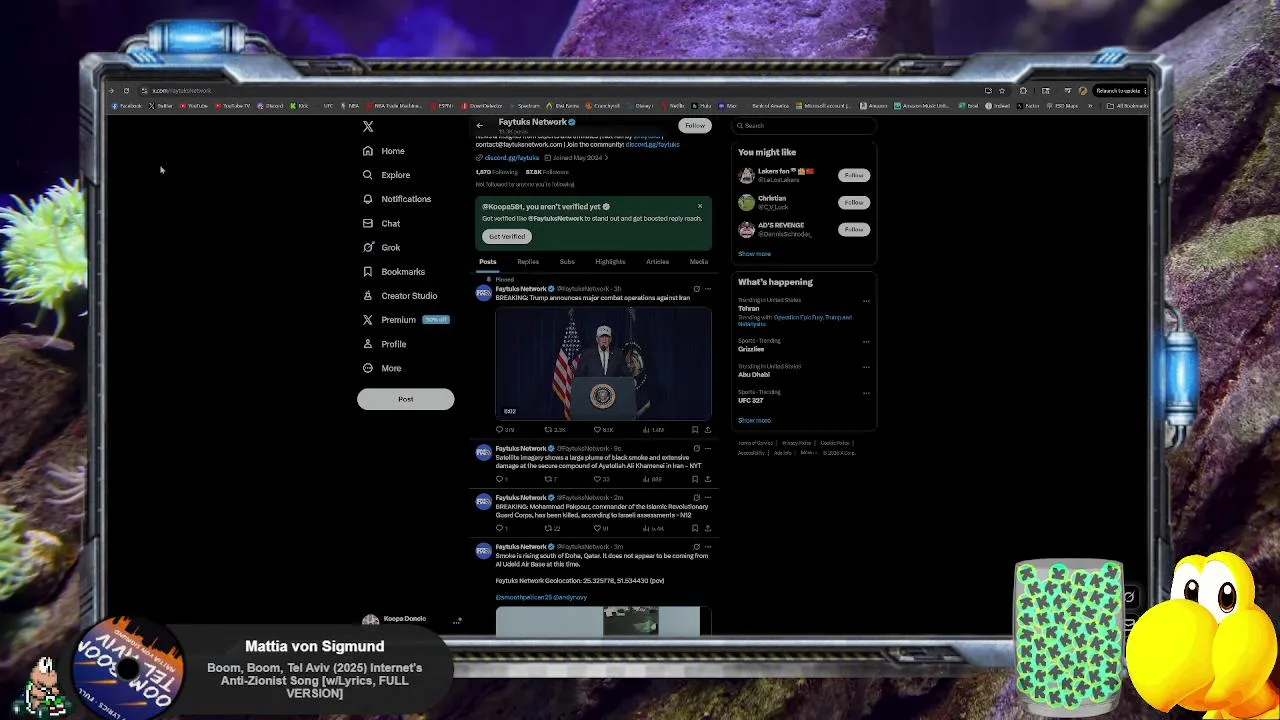Repost the pinned Trump post
Viewport: 1280px width, 720px height.
(548, 429)
